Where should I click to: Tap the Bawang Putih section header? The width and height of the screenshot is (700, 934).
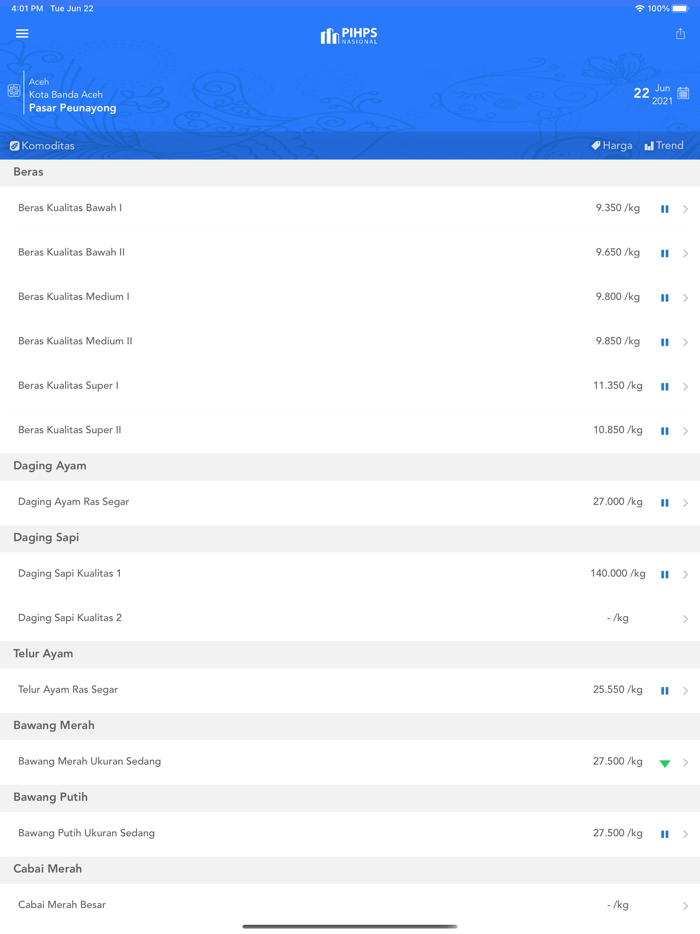click(350, 798)
